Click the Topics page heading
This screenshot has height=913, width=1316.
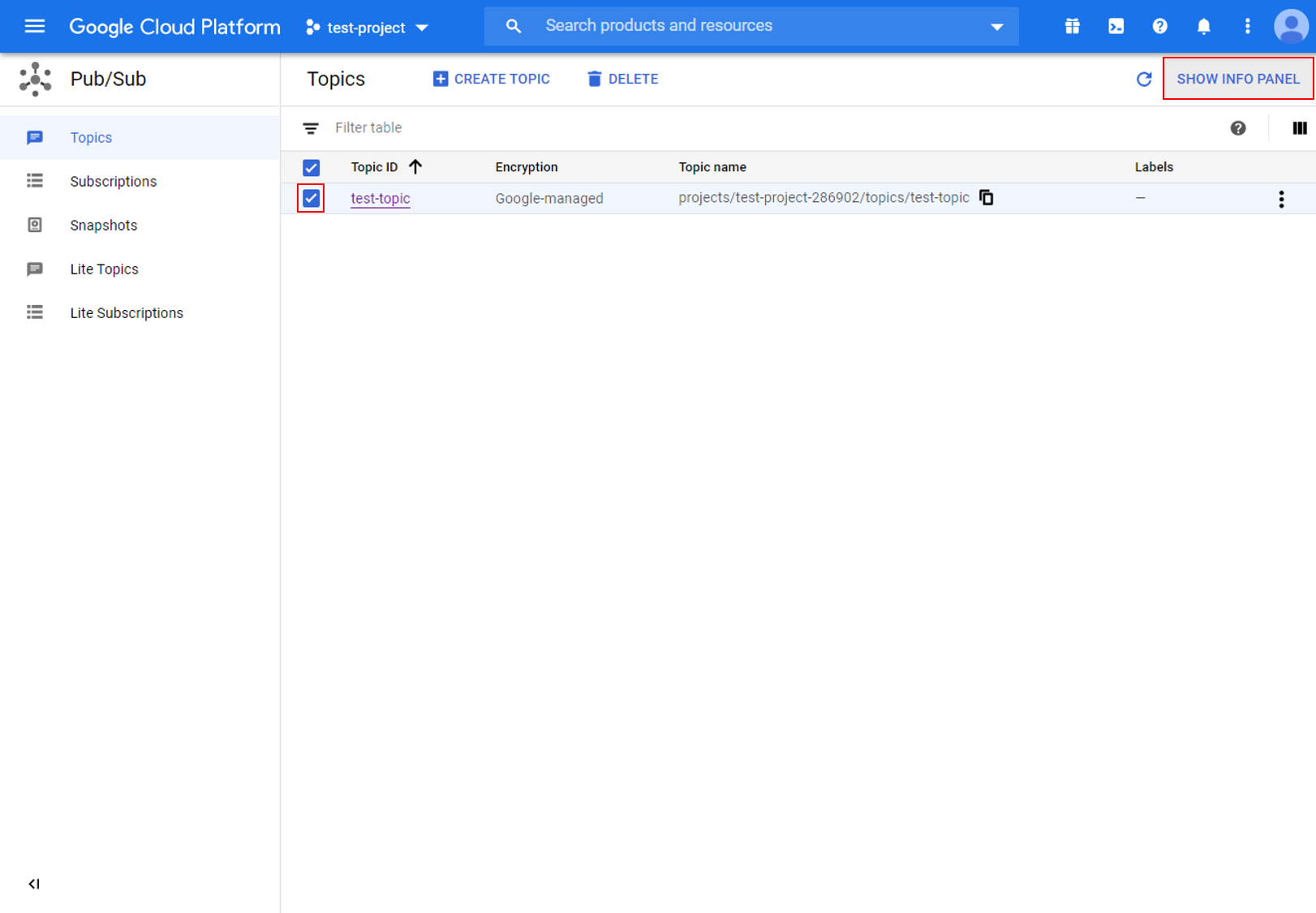tap(336, 79)
